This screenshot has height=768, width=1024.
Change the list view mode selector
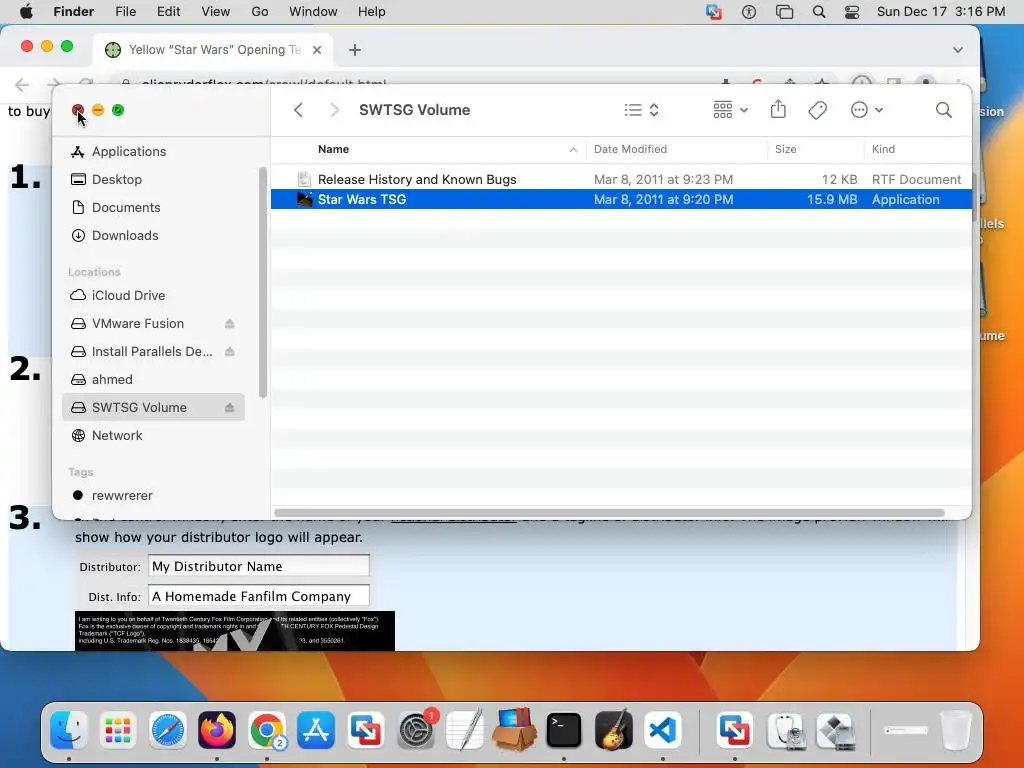(x=641, y=110)
